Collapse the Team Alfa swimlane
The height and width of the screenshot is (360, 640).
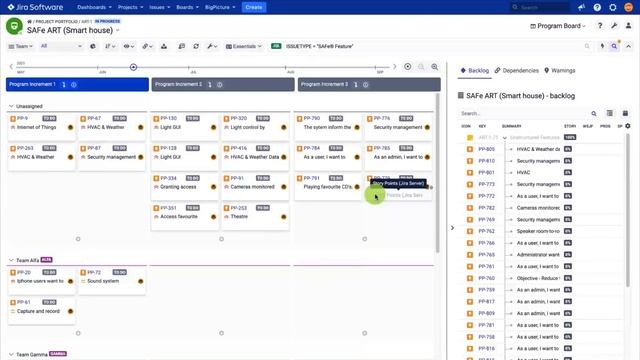pos(11,260)
